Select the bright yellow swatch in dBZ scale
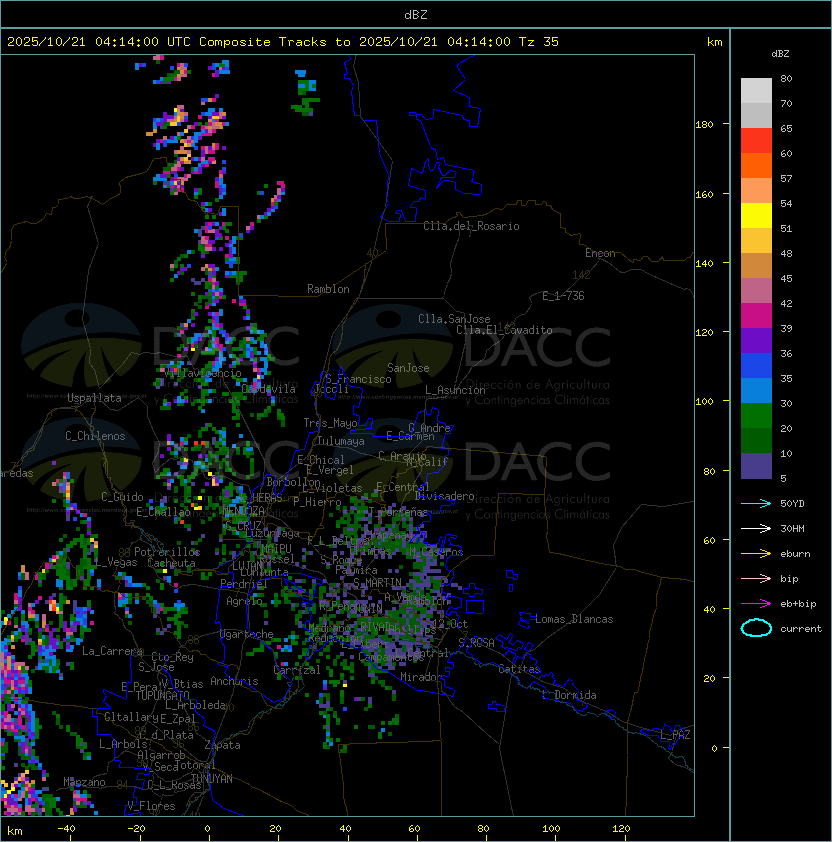Screen dimensions: 832x842 click(x=756, y=215)
